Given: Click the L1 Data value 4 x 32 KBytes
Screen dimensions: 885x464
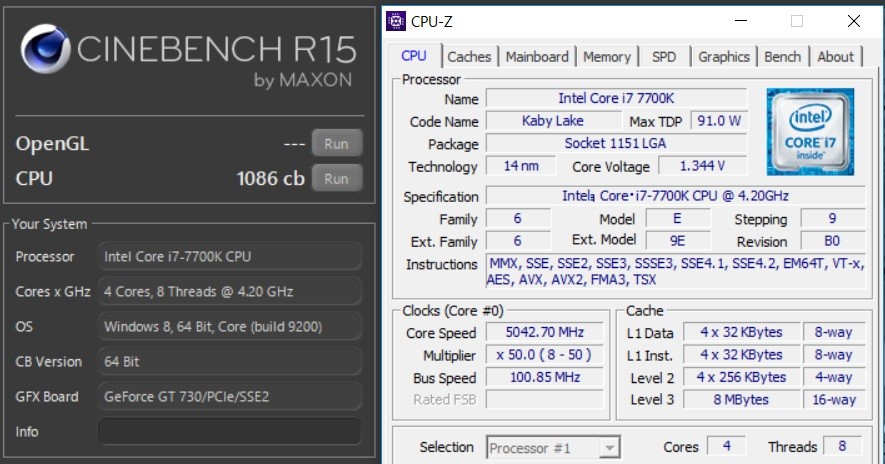Looking at the screenshot, I should [x=742, y=332].
